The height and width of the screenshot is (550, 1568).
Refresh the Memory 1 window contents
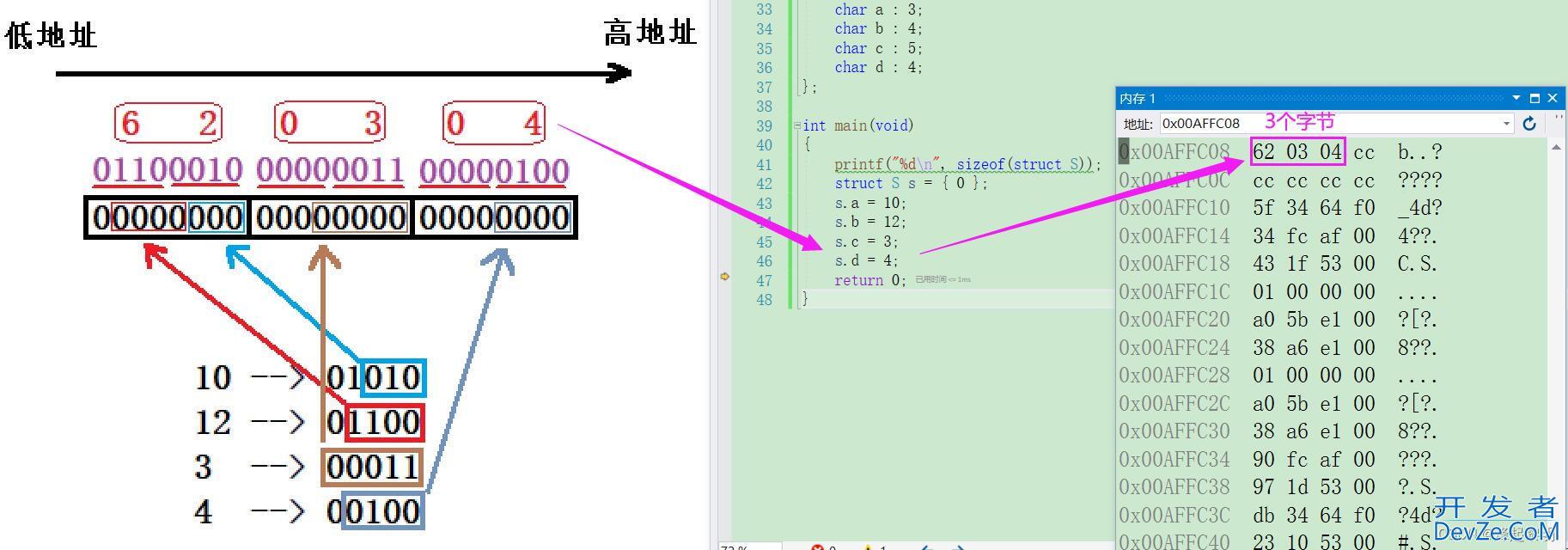1529,124
